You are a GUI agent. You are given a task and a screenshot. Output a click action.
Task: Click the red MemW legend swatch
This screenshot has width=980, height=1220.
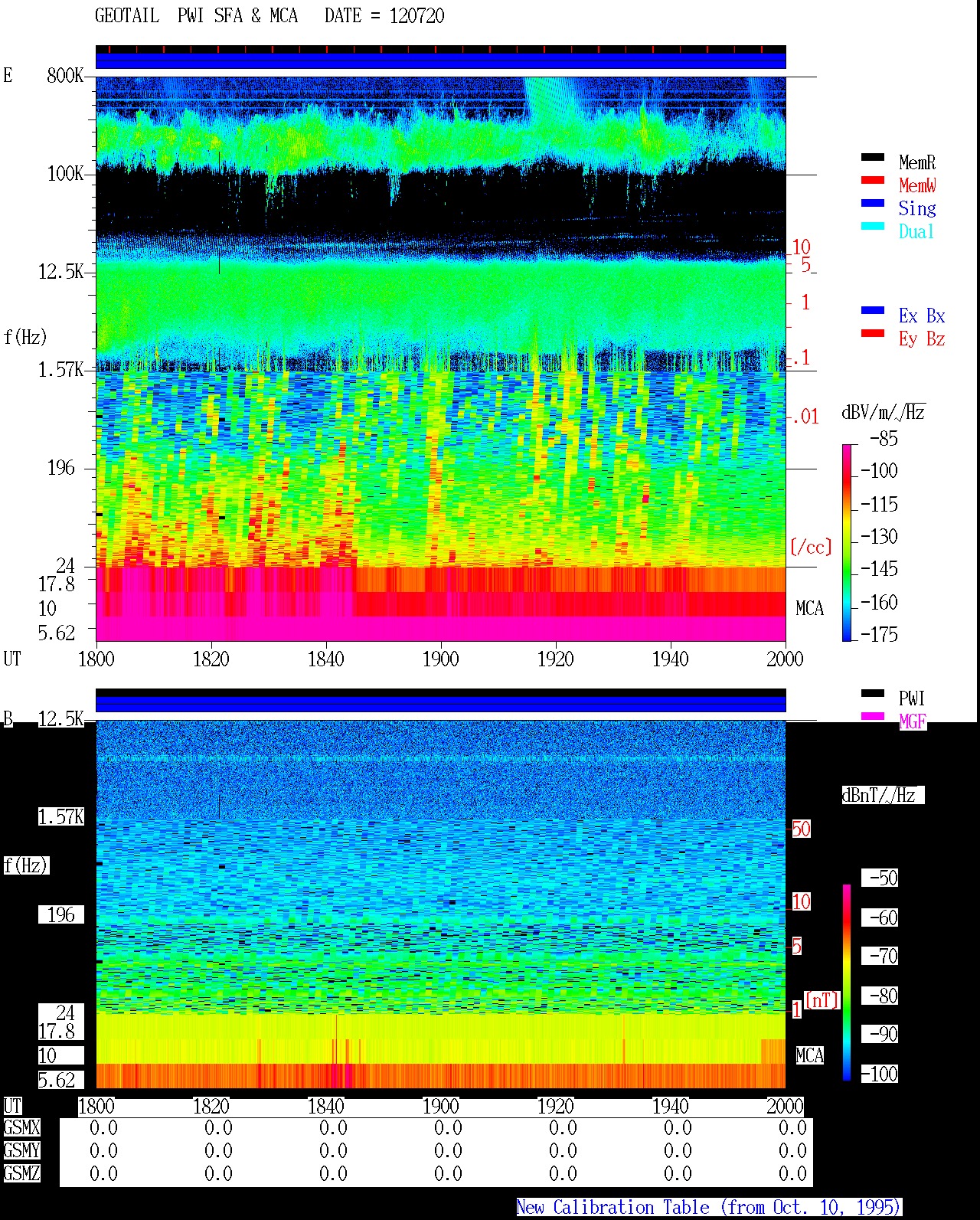click(x=872, y=180)
